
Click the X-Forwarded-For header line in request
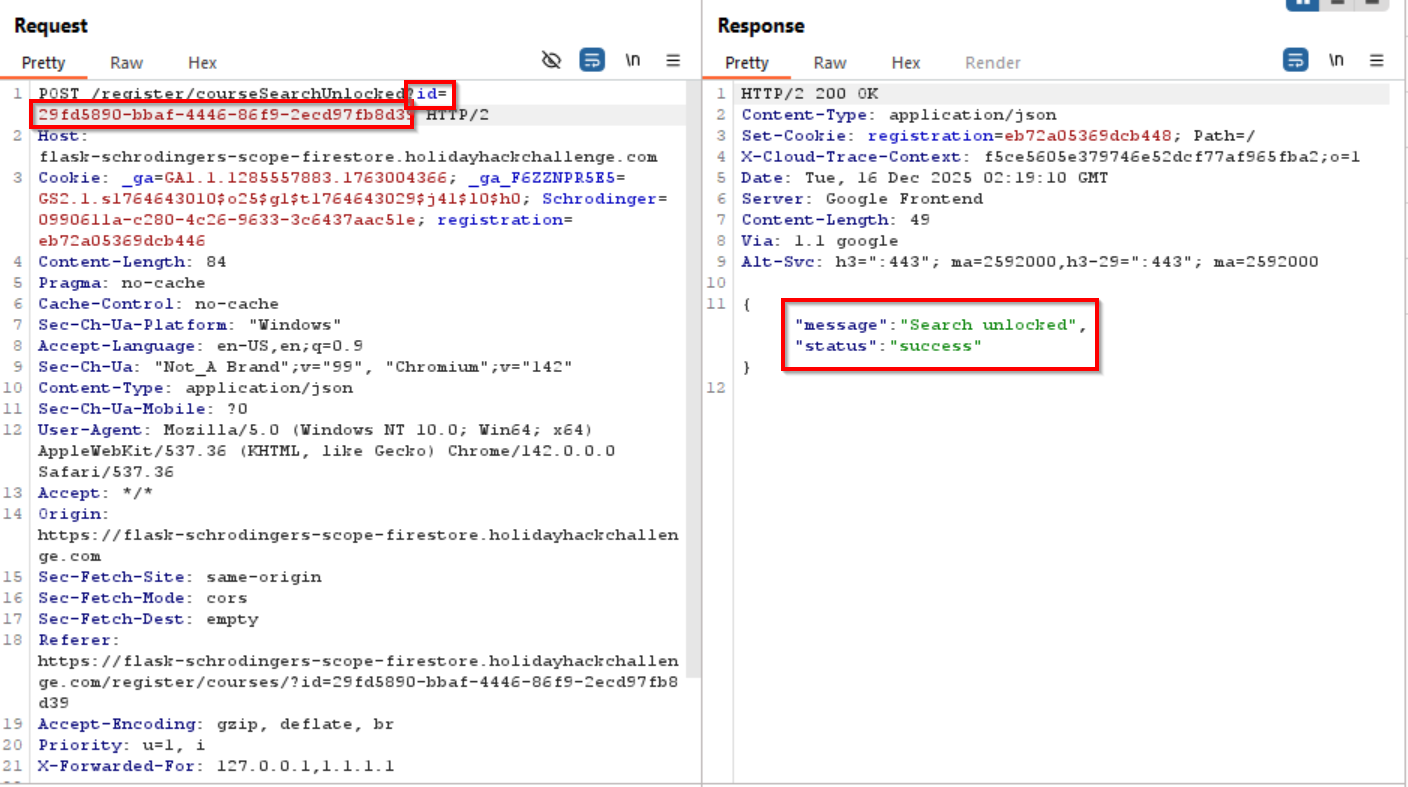click(215, 766)
